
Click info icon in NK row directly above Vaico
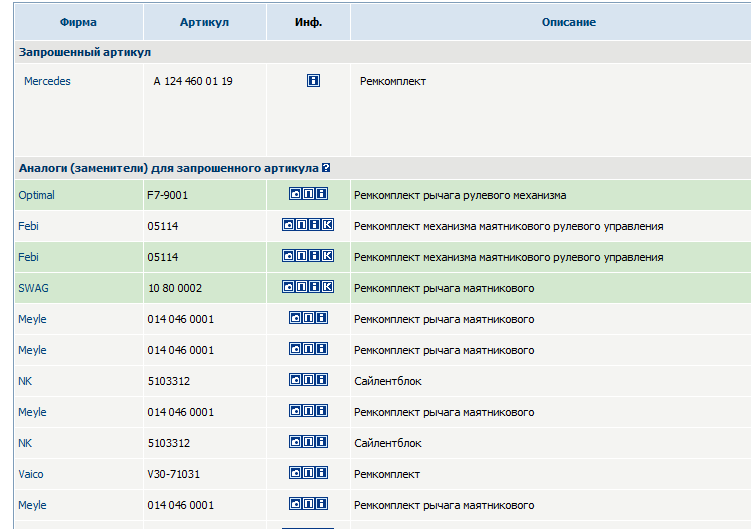[321, 441]
